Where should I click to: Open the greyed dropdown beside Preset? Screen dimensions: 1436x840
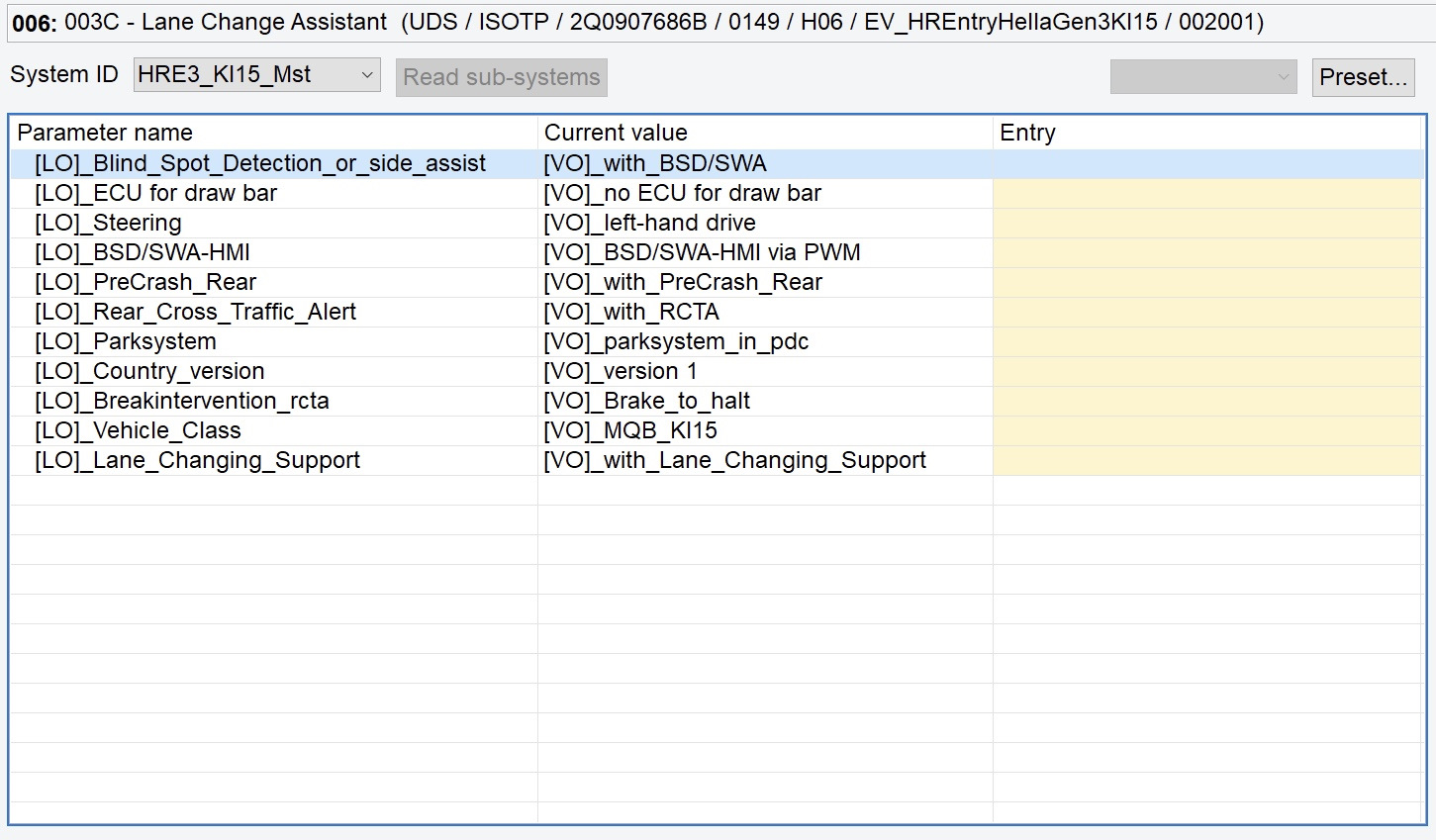click(1202, 77)
